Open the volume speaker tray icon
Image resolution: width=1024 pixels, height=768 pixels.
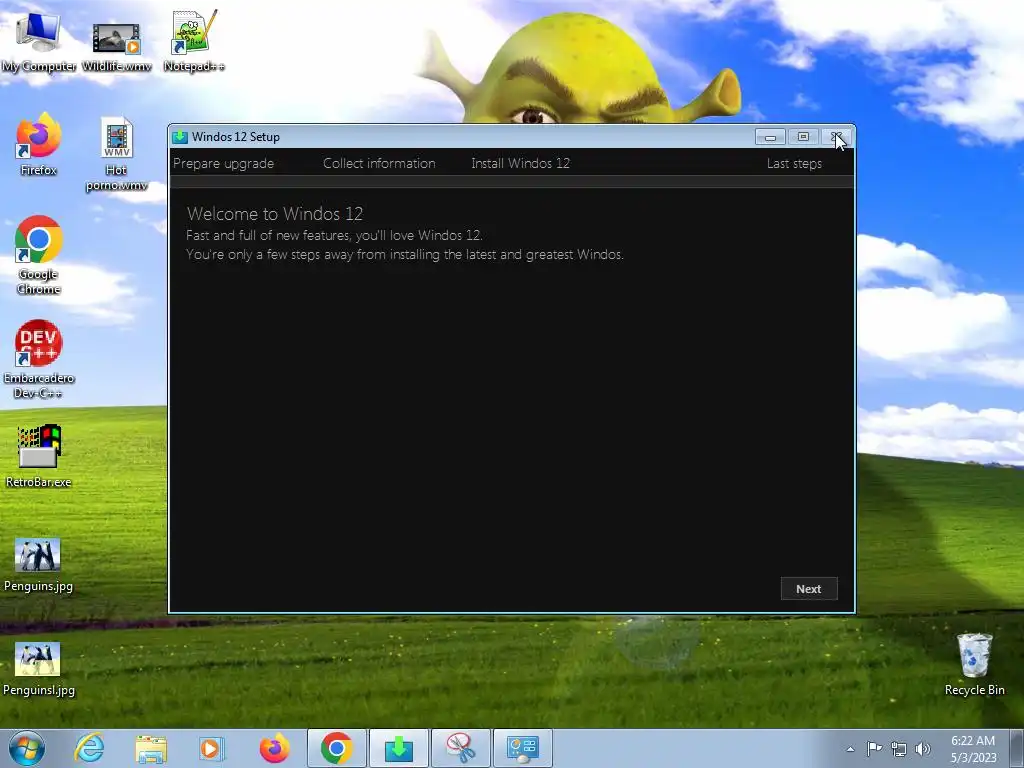923,749
